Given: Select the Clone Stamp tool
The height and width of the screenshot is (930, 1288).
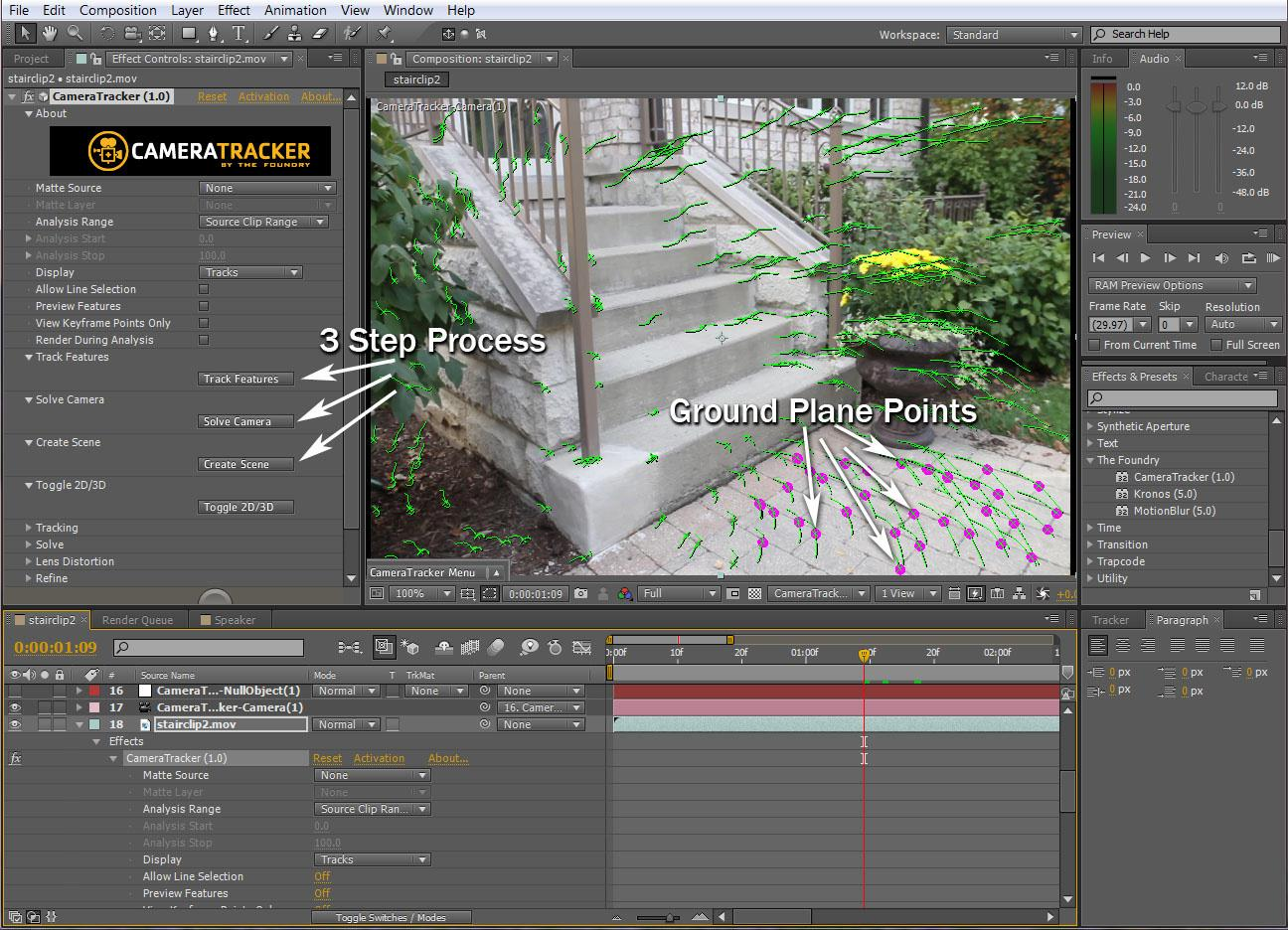Looking at the screenshot, I should tap(296, 34).
